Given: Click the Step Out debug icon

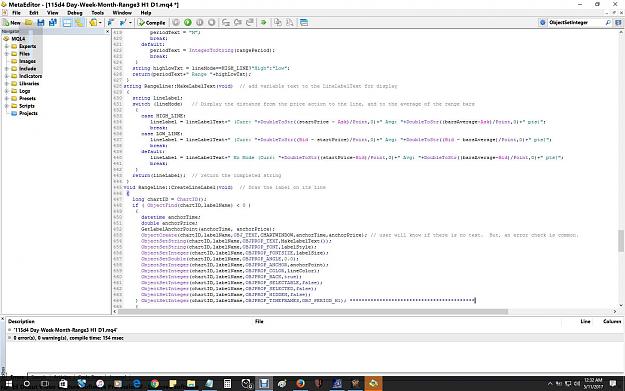Looking at the screenshot, I should [x=250, y=23].
